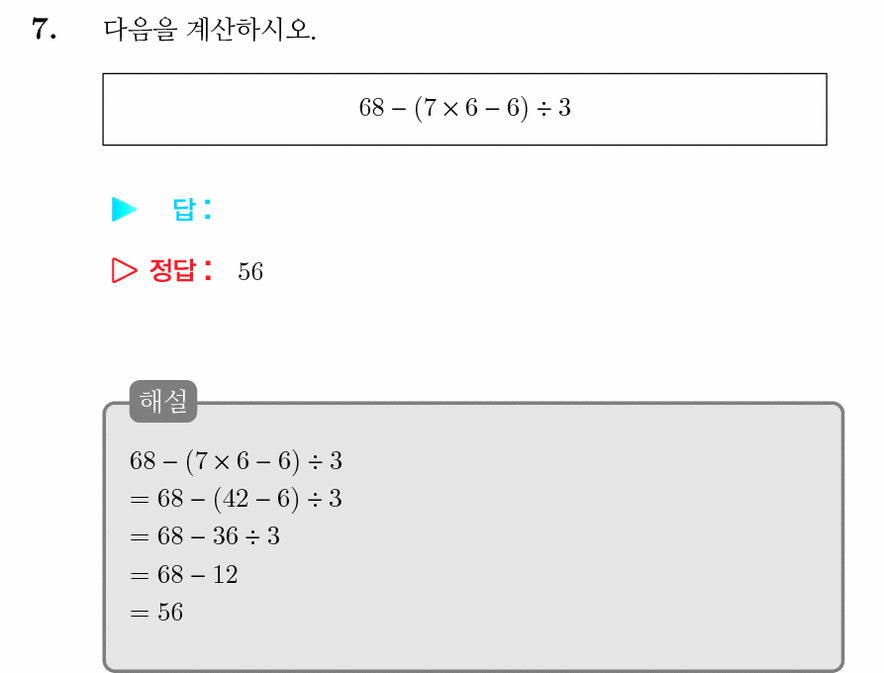Click the line = 68 − 36 ÷ 3
Screen dimensions: 884x673
(x=205, y=536)
